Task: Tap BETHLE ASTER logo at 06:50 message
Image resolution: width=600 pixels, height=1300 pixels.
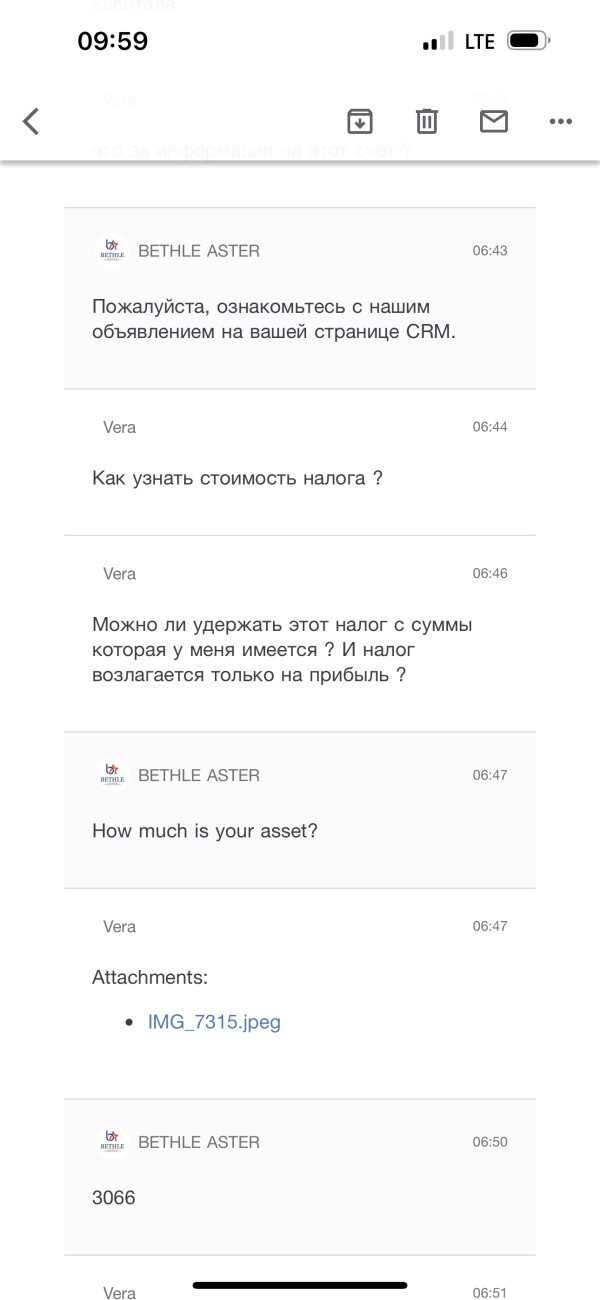Action: pyautogui.click(x=112, y=1142)
